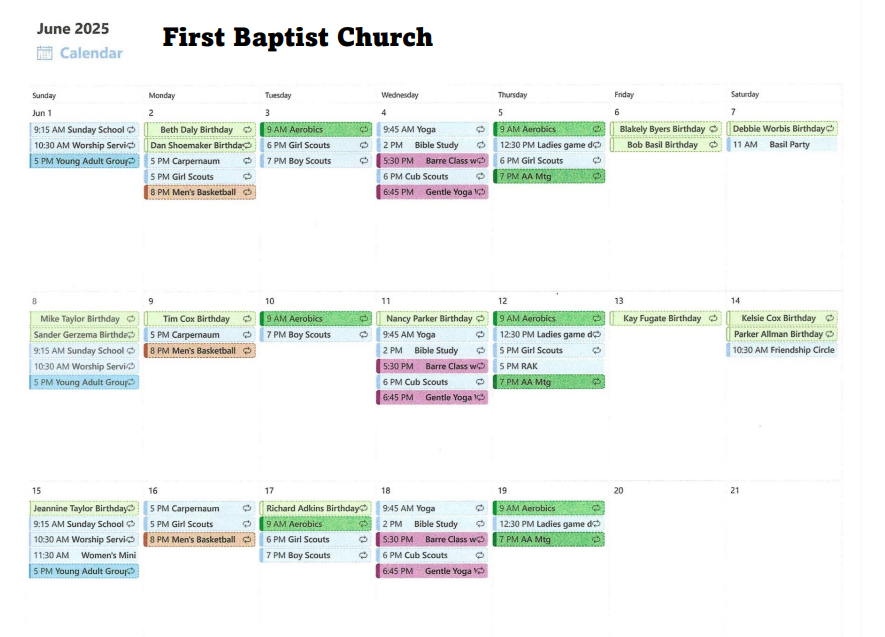Select the June 21 date number
This screenshot has height=637, width=885.
point(734,490)
